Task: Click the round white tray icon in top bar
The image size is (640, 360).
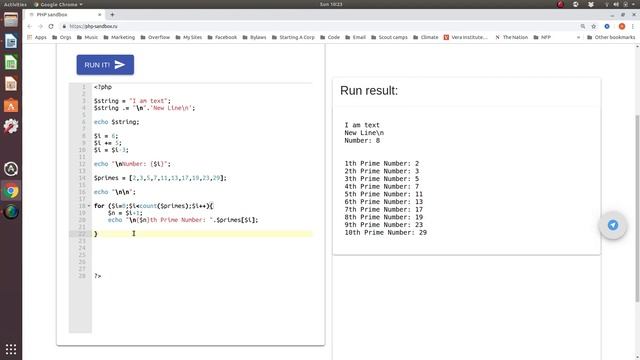Action: [x=576, y=4]
